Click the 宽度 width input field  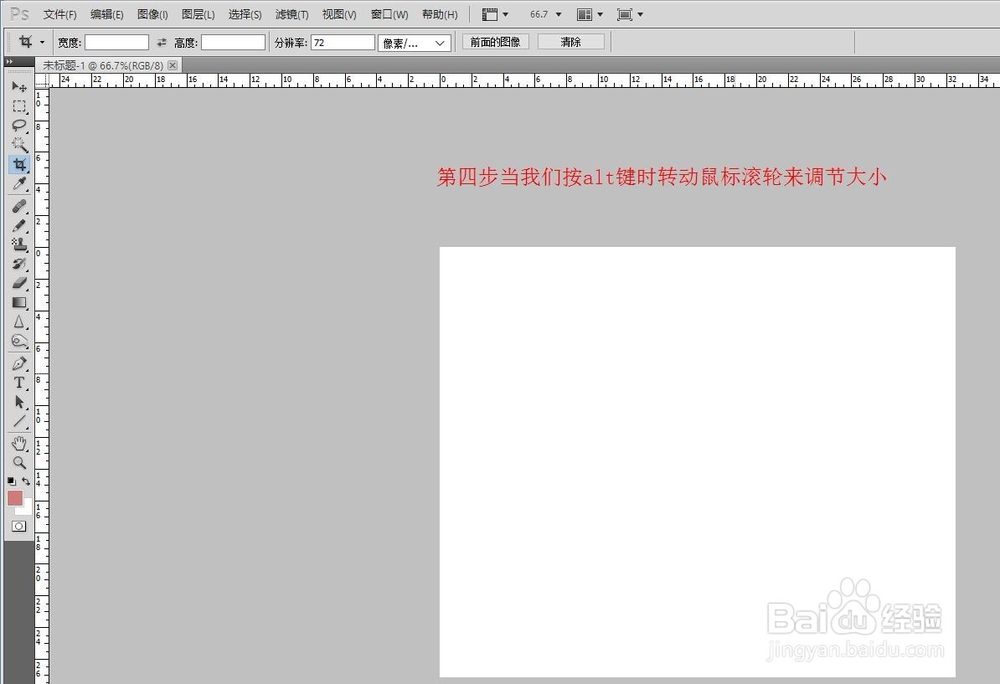(117, 43)
